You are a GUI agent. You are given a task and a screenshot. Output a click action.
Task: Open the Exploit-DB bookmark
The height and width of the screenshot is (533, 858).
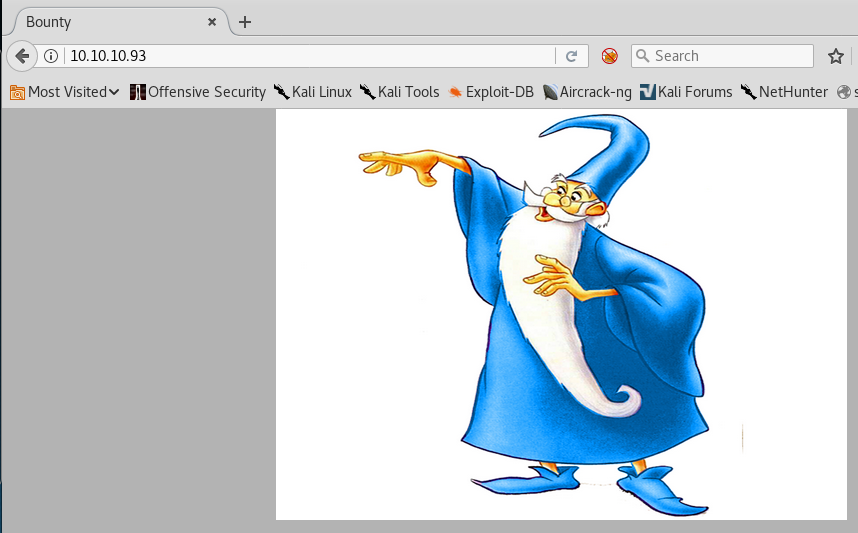click(x=491, y=92)
